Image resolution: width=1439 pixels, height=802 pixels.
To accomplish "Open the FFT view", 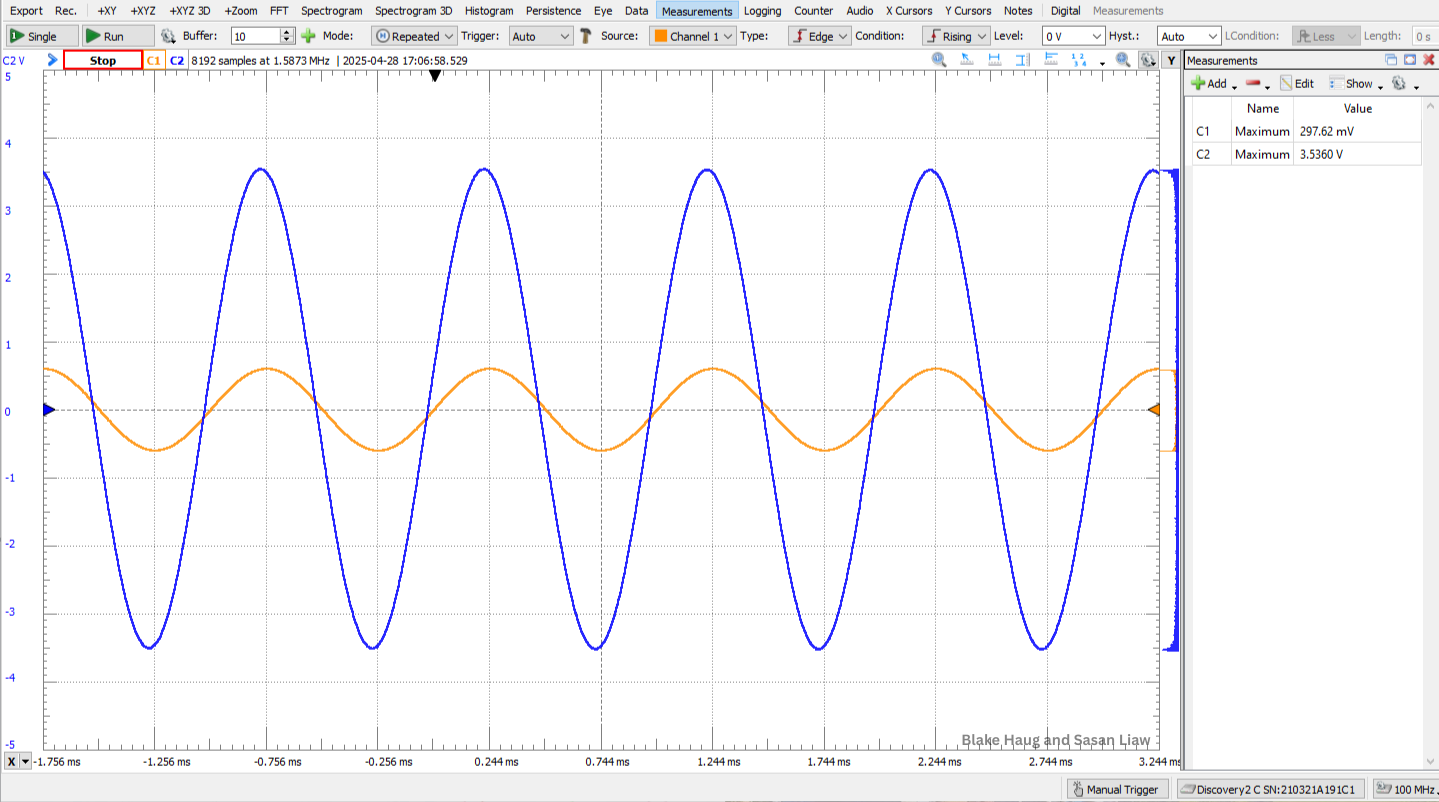I will pos(279,10).
